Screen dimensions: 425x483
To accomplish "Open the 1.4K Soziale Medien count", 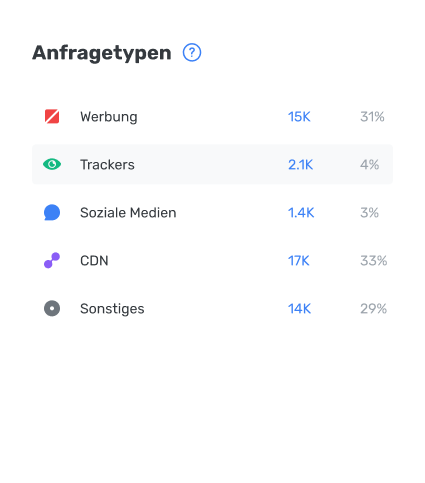I will 301,213.
